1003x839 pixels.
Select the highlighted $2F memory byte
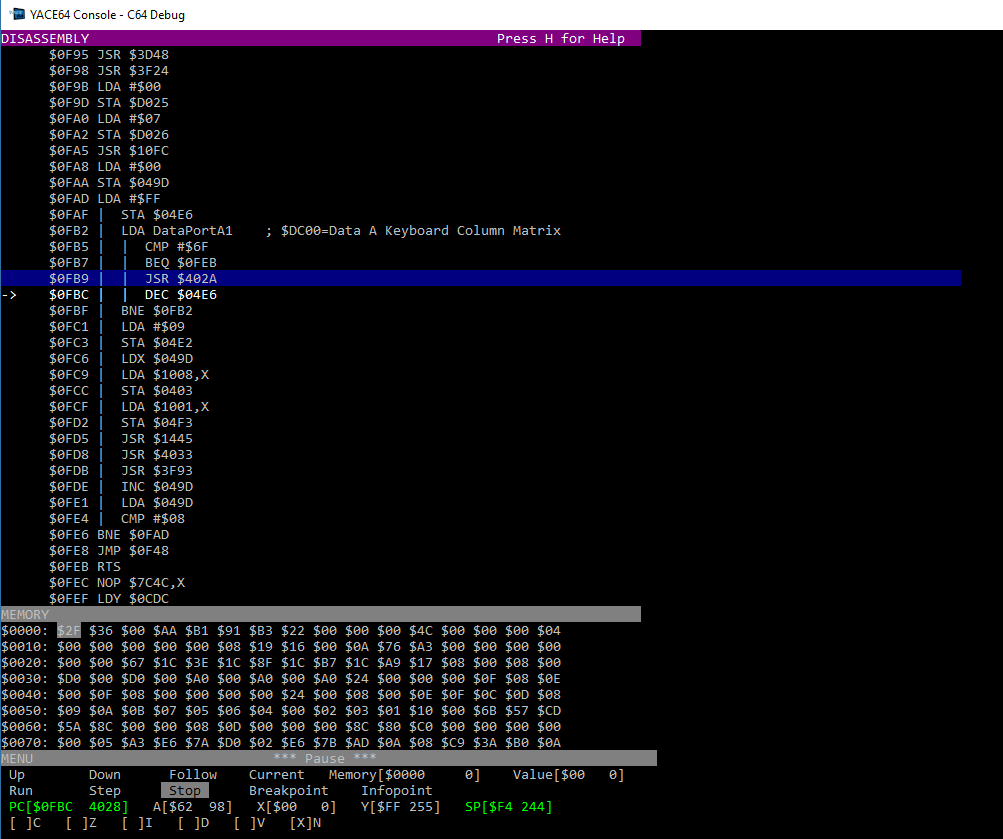69,630
